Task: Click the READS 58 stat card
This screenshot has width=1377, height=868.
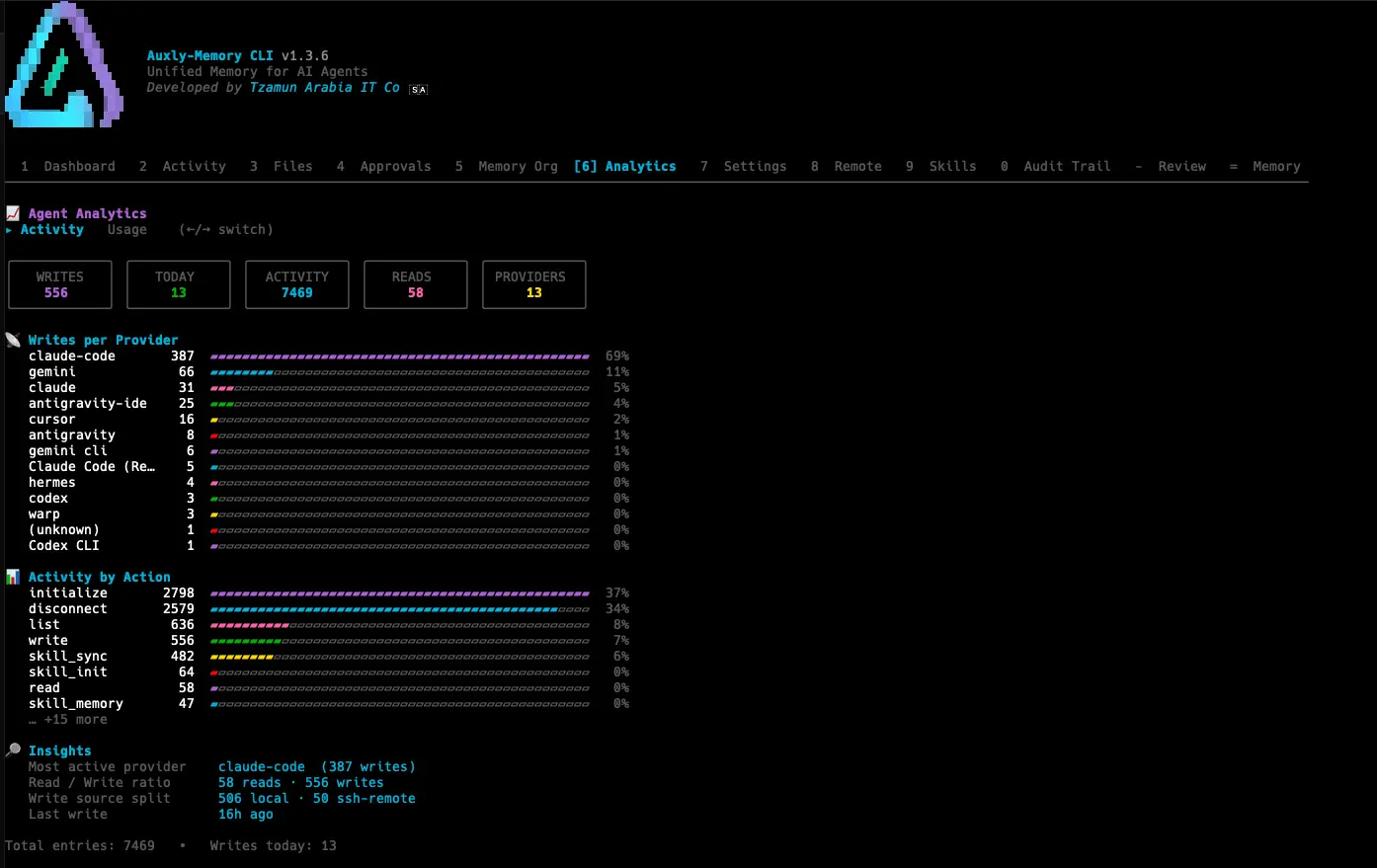Action: tap(416, 284)
